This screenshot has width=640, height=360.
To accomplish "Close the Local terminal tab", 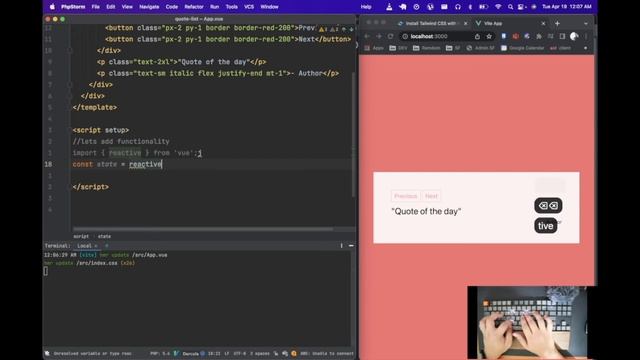I will click(x=96, y=246).
